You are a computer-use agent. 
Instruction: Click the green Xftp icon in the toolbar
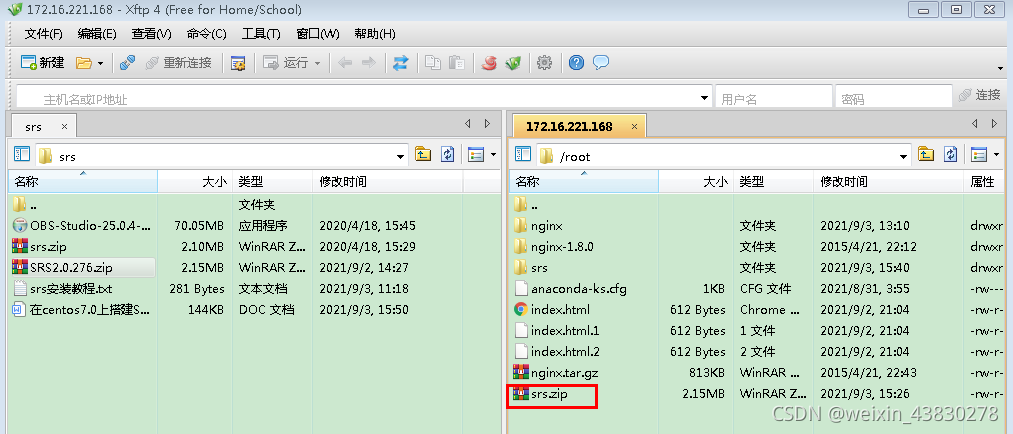(x=513, y=63)
